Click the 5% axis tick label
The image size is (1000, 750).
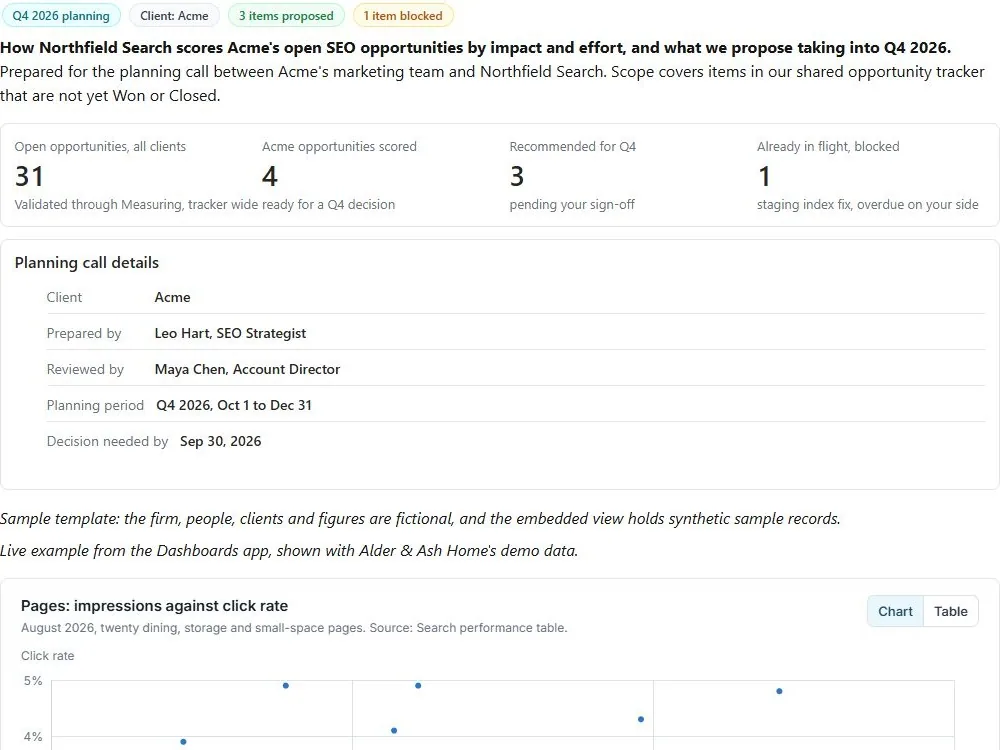(33, 681)
